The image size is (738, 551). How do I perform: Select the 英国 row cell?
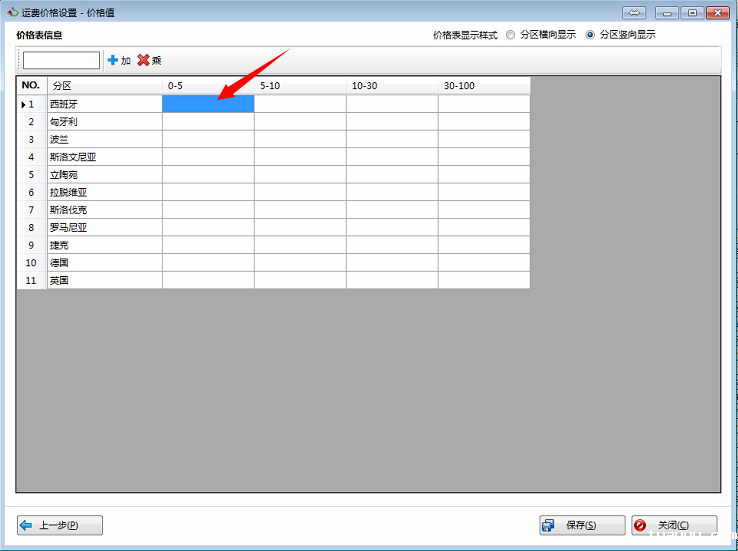104,280
